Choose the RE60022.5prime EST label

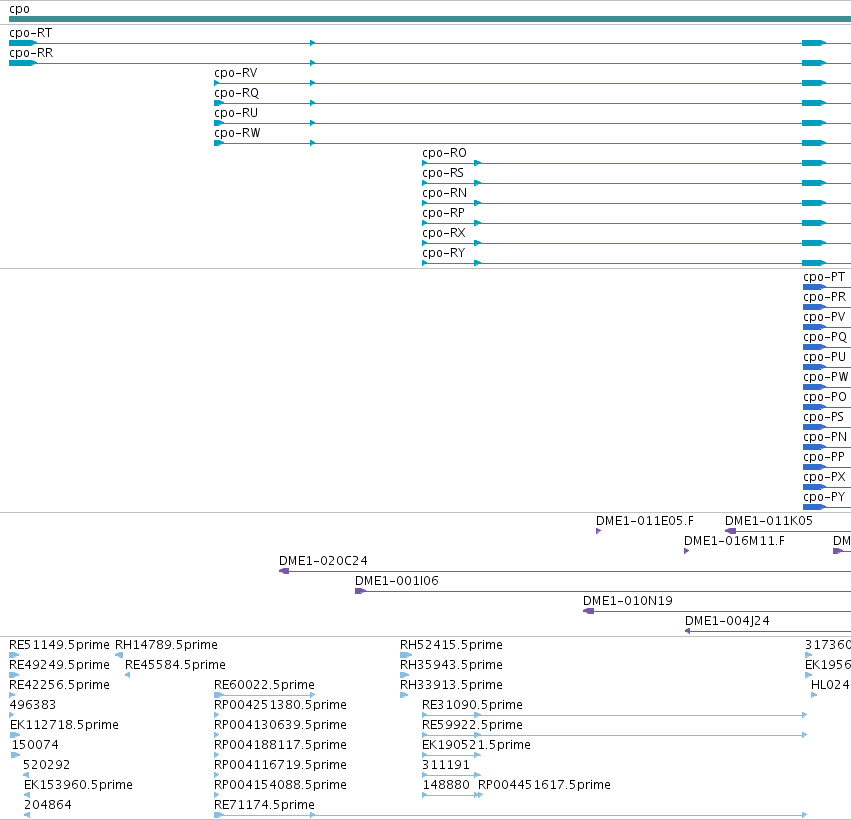click(264, 686)
